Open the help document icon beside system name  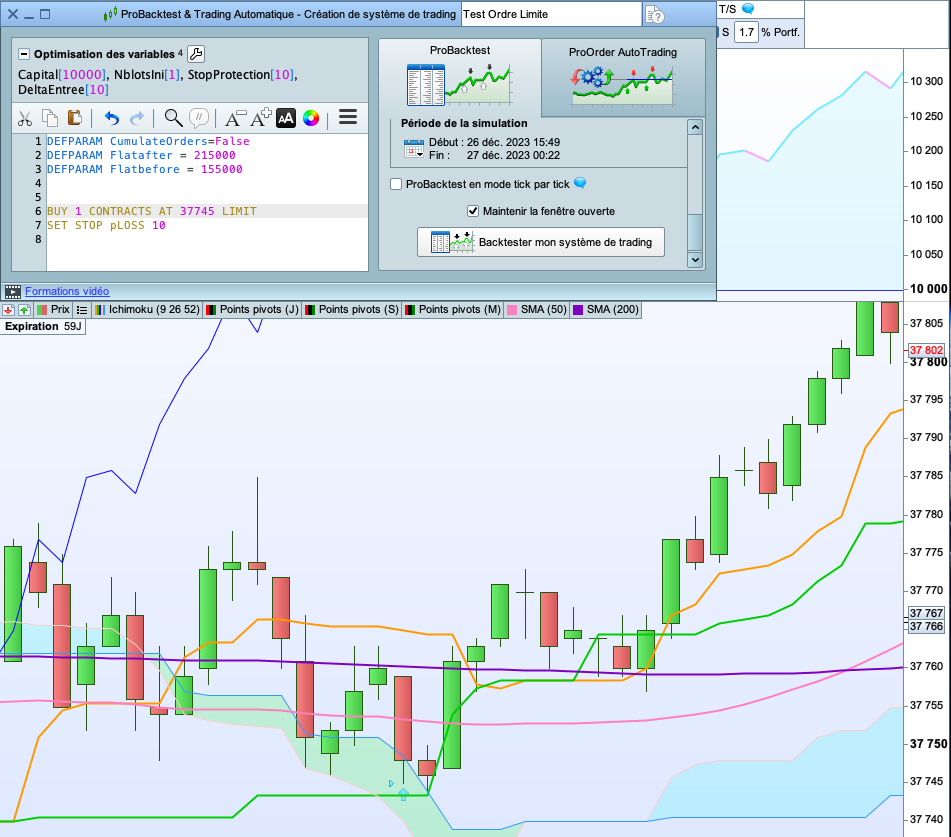pos(654,14)
